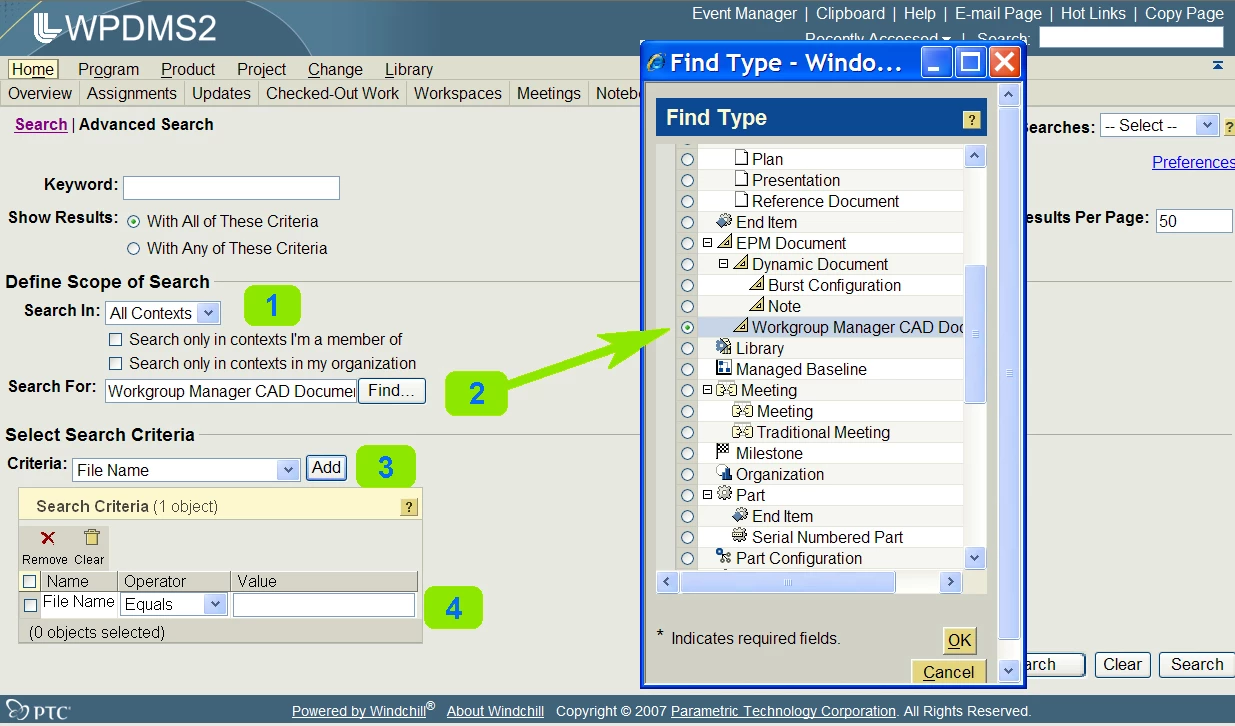The width and height of the screenshot is (1235, 726).
Task: Click the Traditional Meeting icon
Action: (x=742, y=432)
